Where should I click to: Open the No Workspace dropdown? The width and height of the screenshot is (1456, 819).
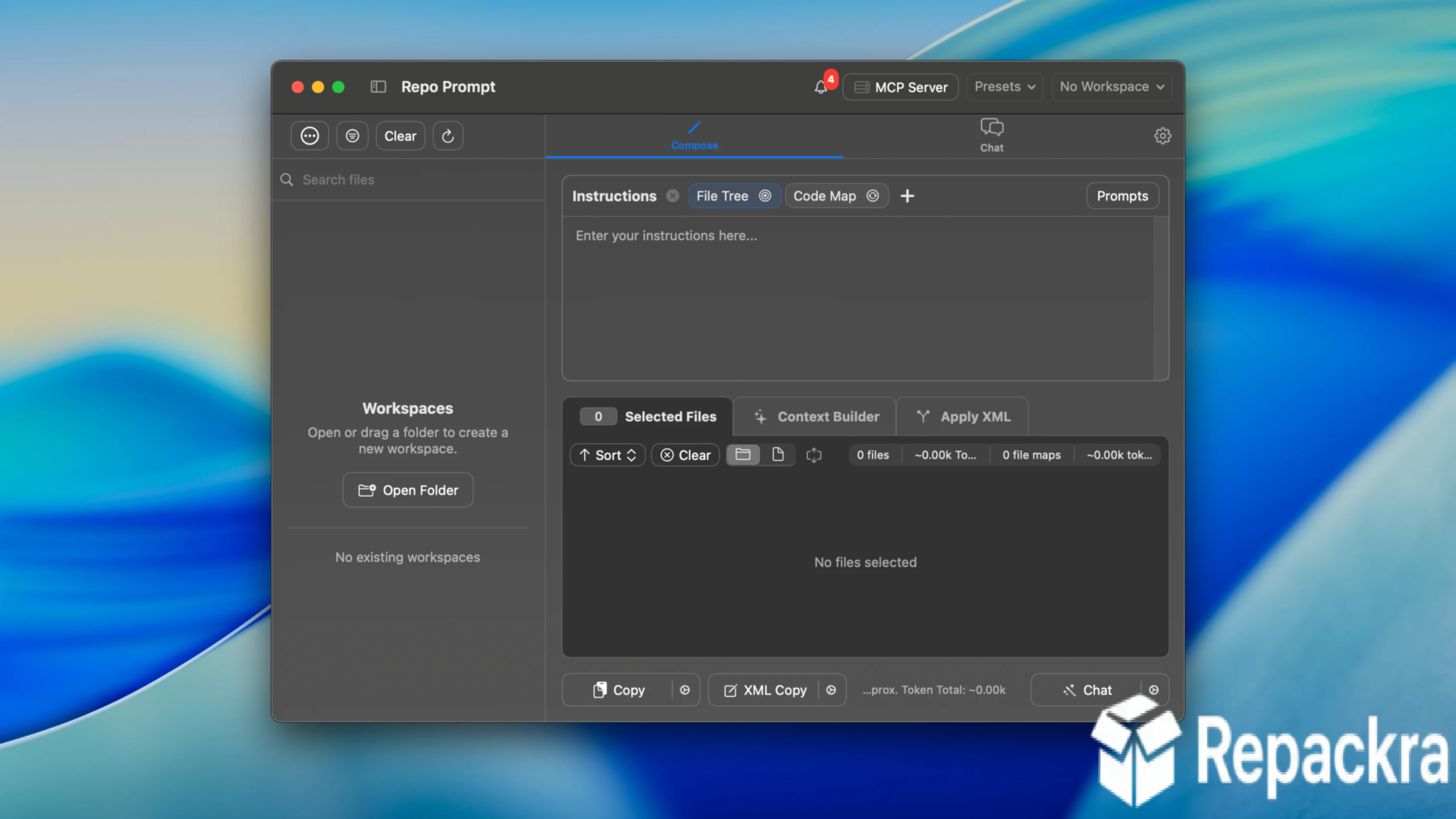(1112, 87)
